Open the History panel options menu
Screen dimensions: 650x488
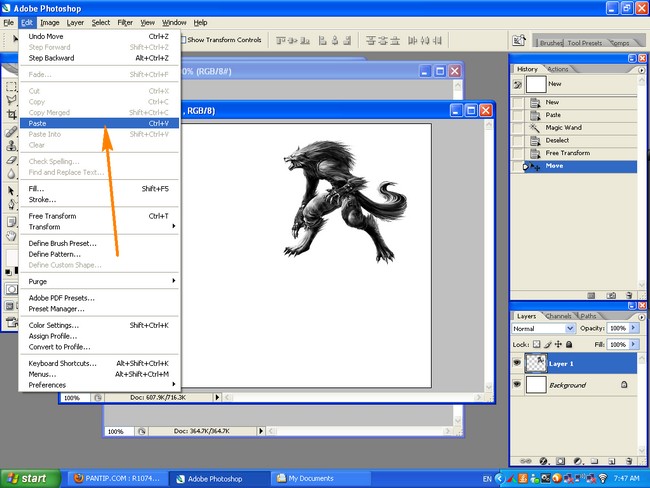(x=642, y=70)
